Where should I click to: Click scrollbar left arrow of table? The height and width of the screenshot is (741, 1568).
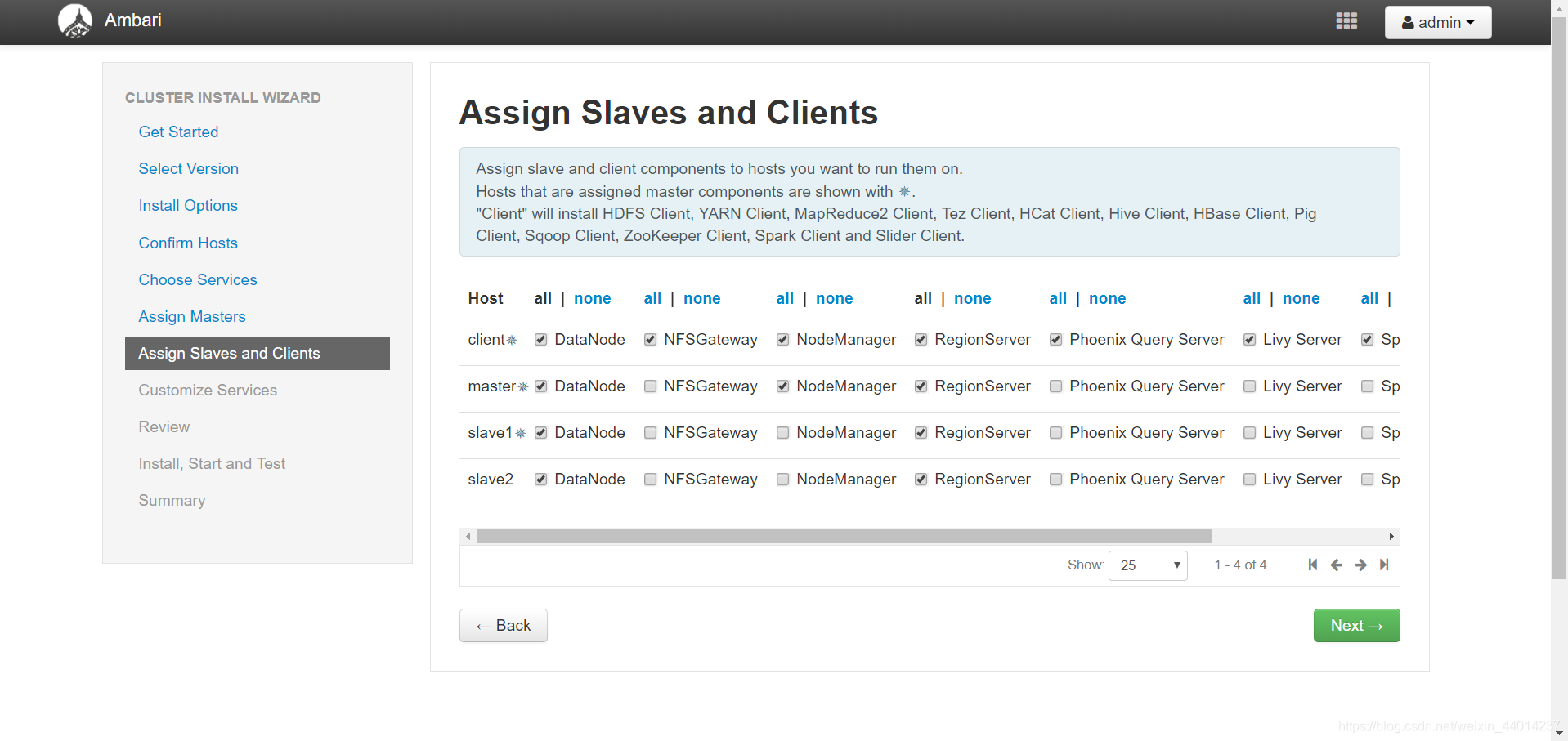468,537
